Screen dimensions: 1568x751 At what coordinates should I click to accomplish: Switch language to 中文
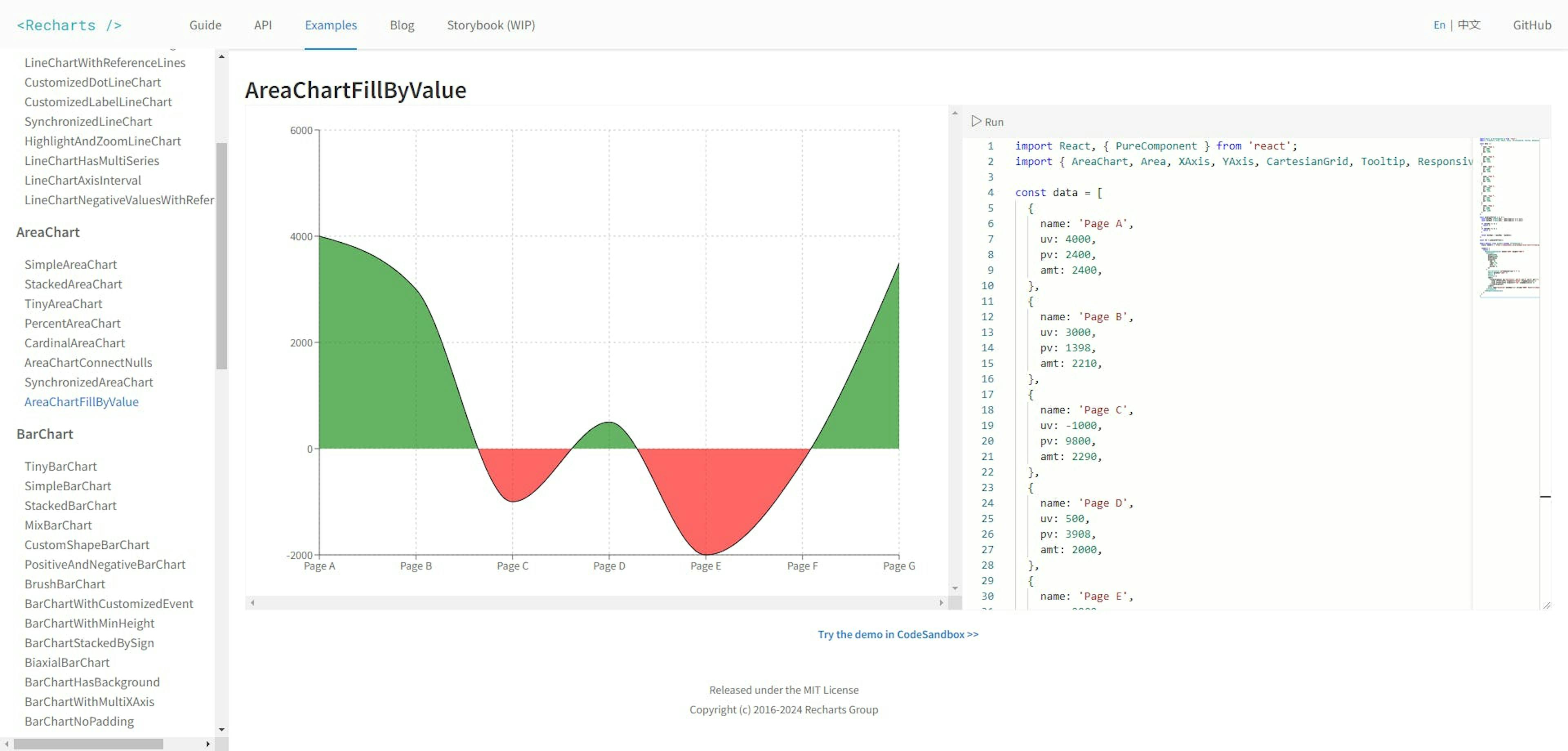click(x=1469, y=25)
